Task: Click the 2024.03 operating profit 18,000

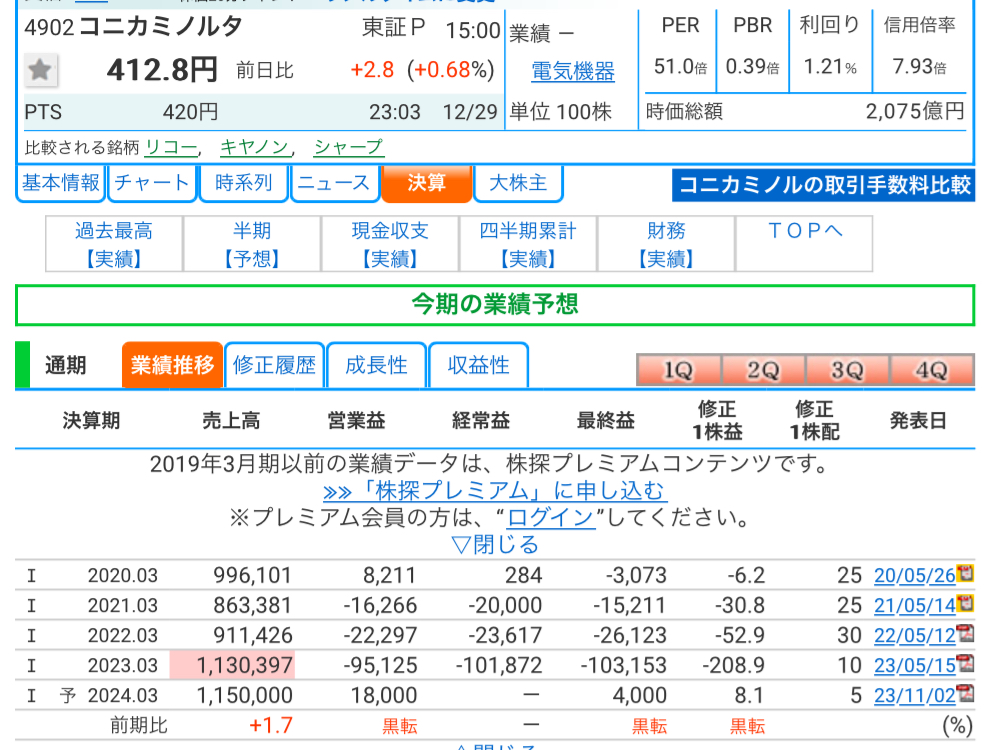Action: point(384,695)
